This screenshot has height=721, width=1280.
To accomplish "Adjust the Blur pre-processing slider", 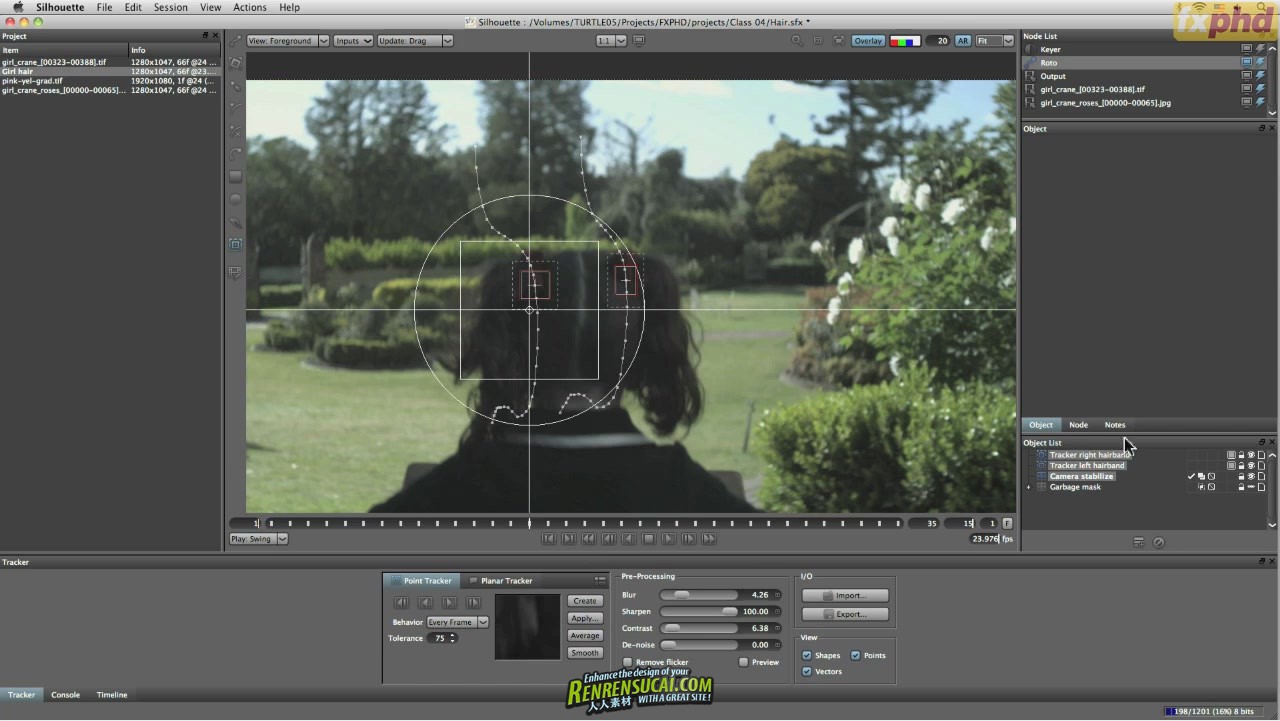I will 700,595.
